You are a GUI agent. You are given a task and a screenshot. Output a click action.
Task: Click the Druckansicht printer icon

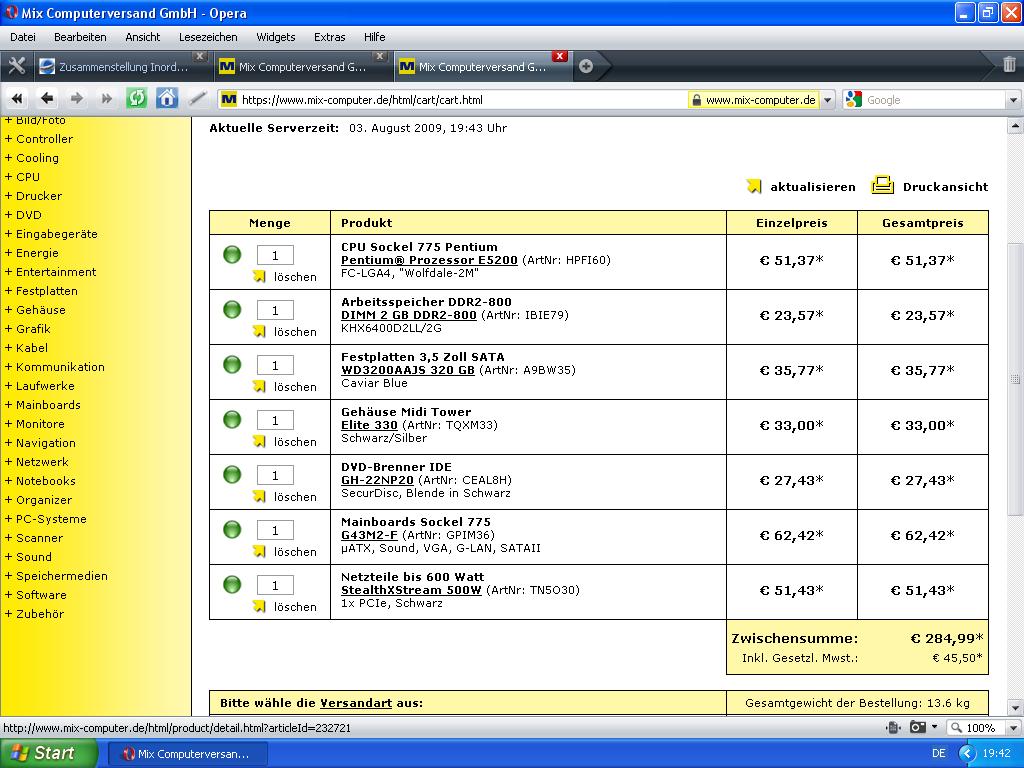pyautogui.click(x=882, y=185)
